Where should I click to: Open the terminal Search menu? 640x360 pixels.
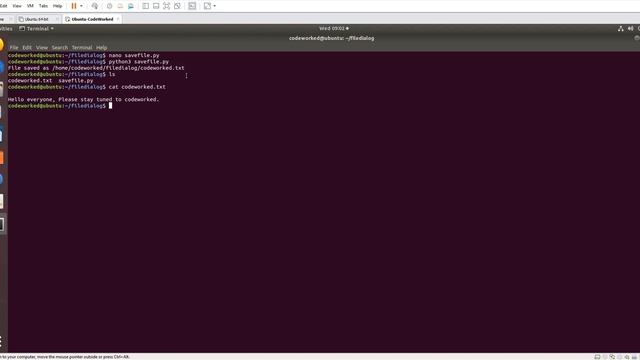pyautogui.click(x=60, y=48)
